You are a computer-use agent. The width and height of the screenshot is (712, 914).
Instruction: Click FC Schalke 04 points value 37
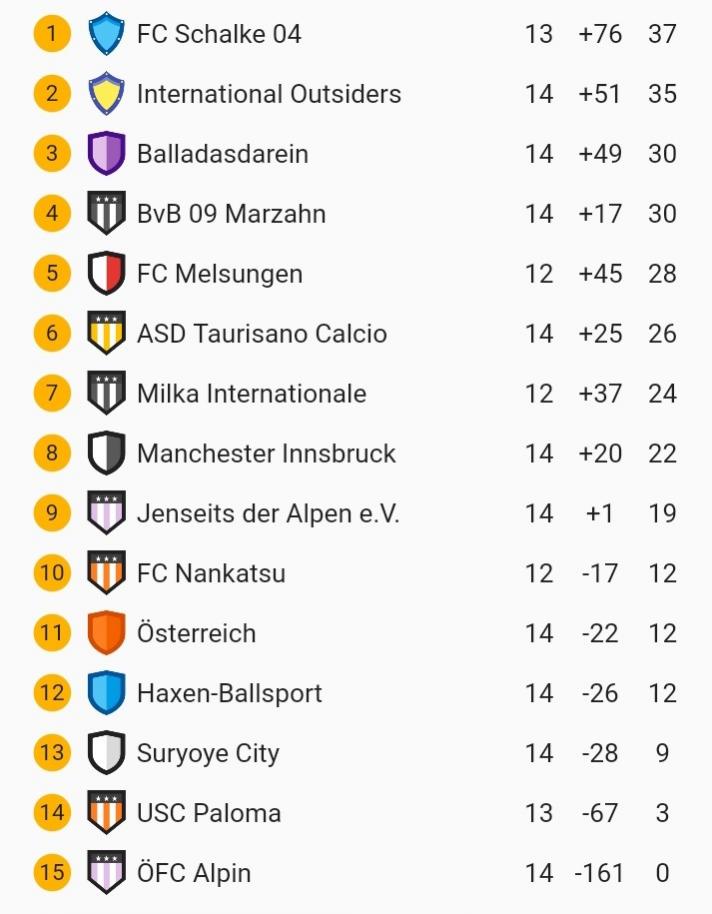pyautogui.click(x=662, y=34)
